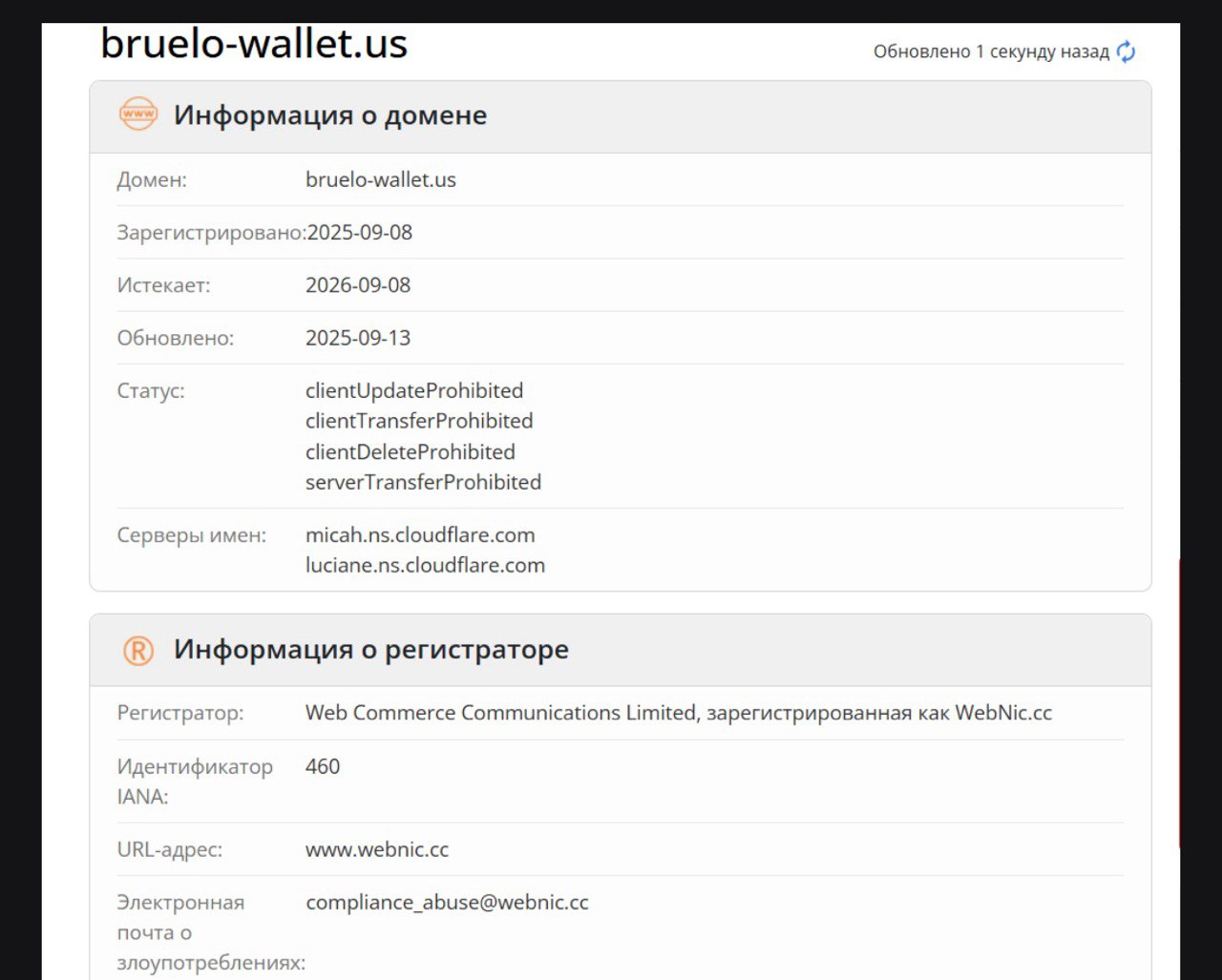Click the registration date 2025-09-08
Screen dimensions: 1222x980
[360, 233]
